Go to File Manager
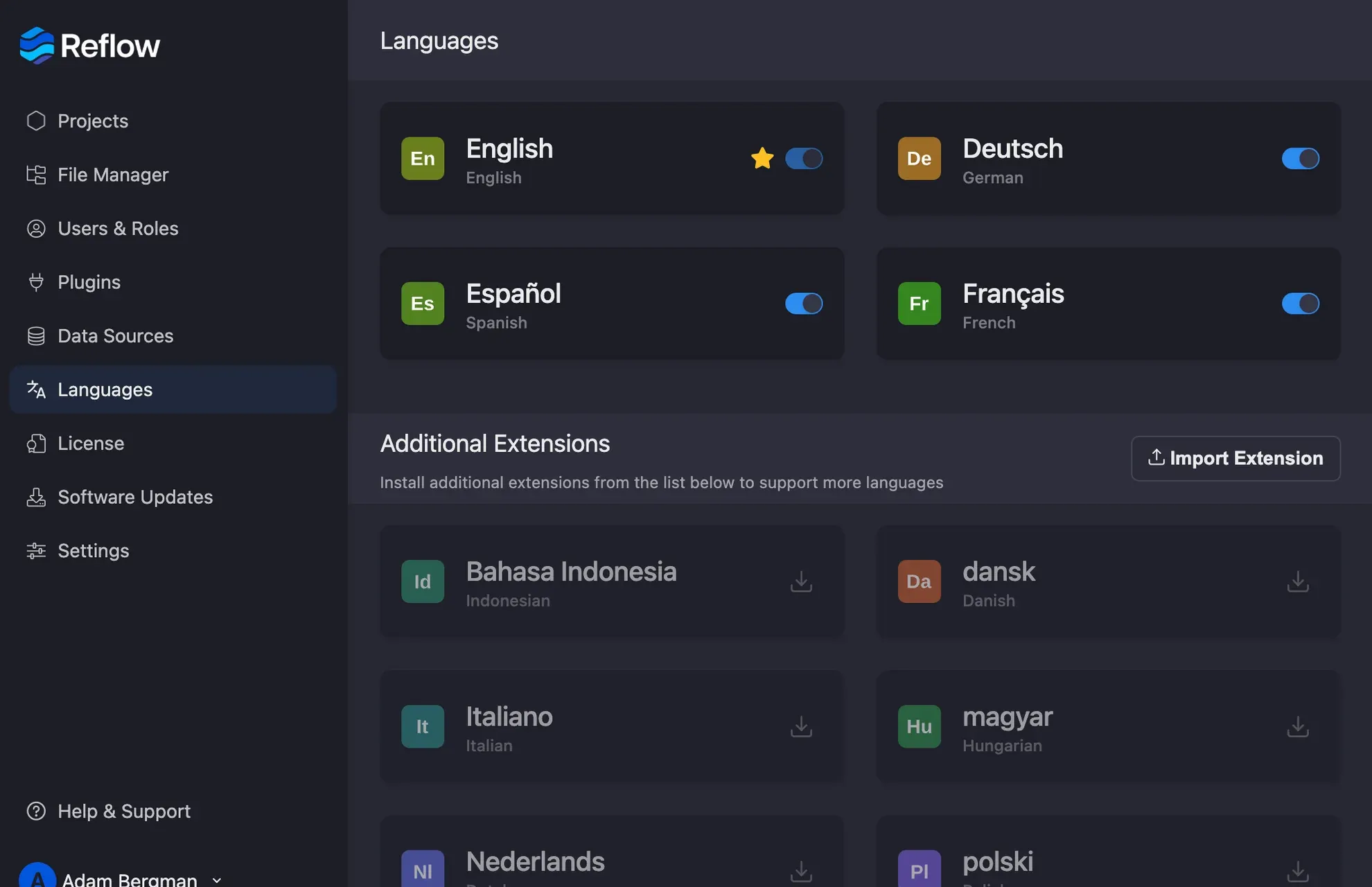The height and width of the screenshot is (887, 1372). (x=173, y=175)
